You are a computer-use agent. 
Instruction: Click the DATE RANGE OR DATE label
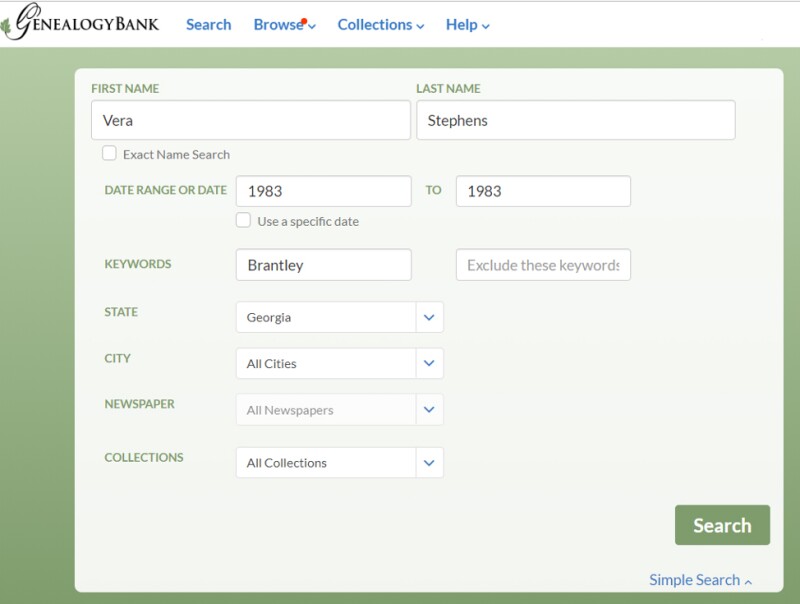165,190
